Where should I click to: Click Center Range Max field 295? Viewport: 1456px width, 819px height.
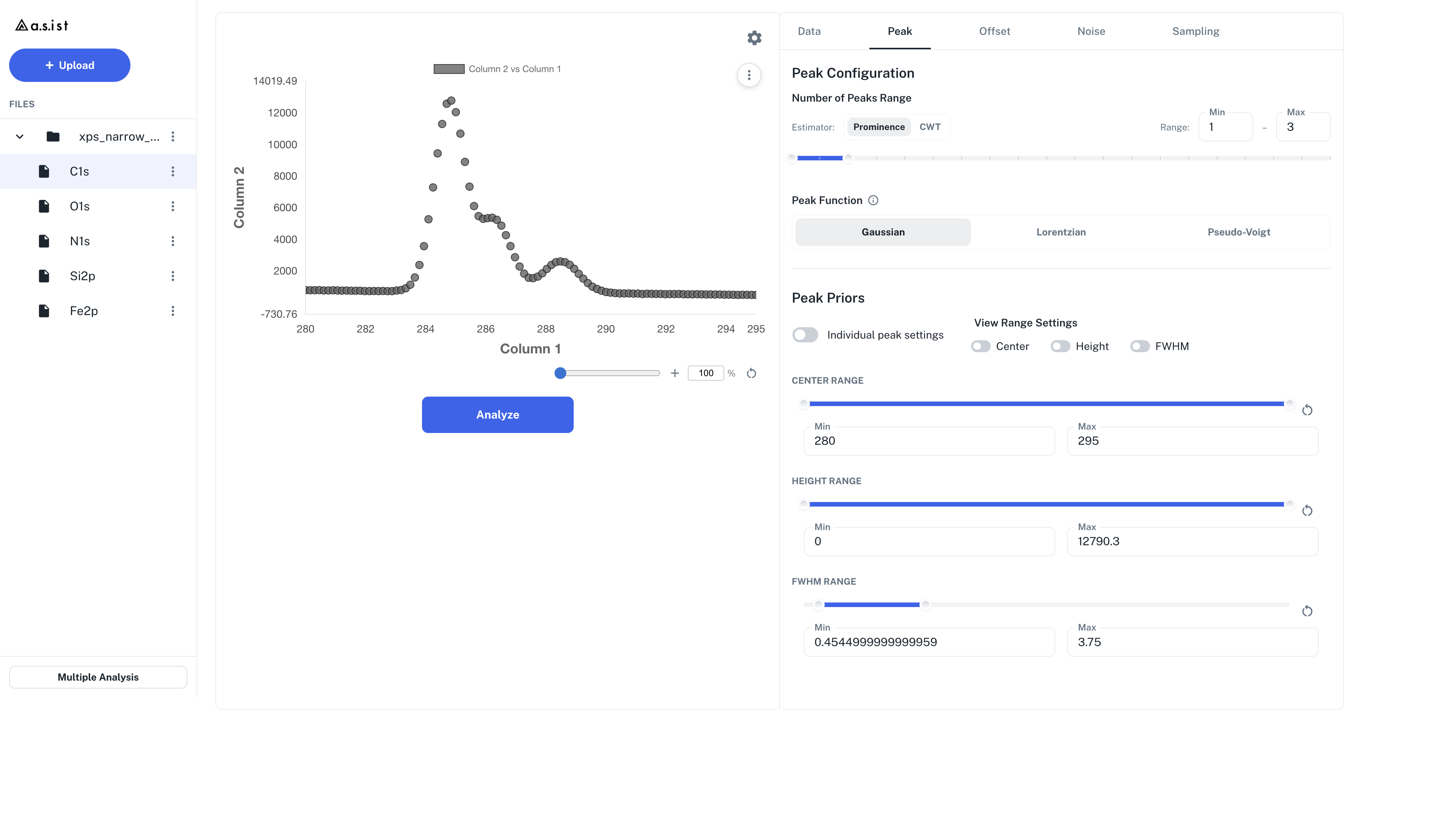click(x=1192, y=441)
